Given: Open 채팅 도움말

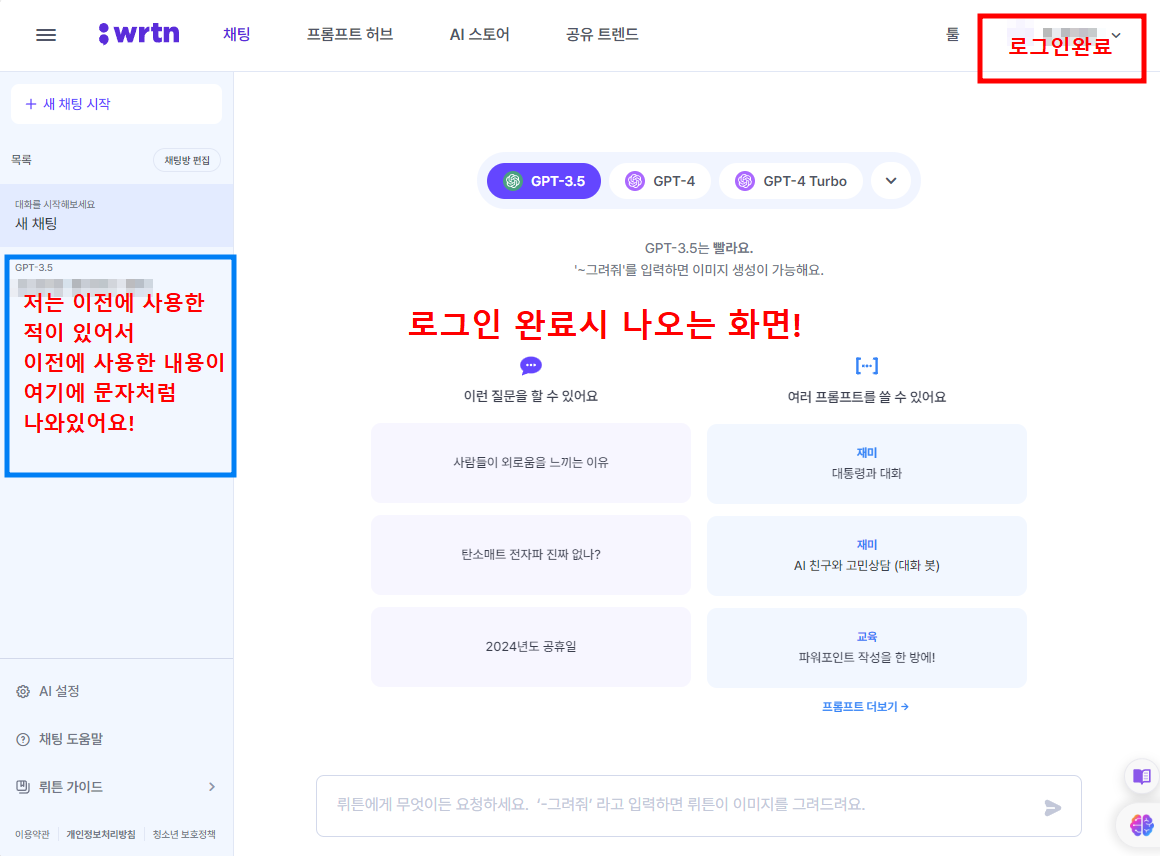Looking at the screenshot, I should 71,739.
